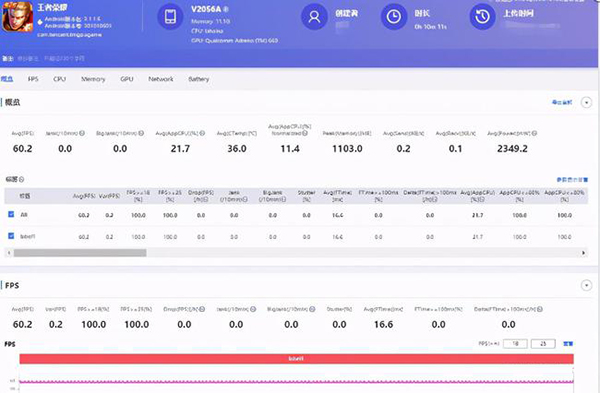Click help icon beside Avg(AppCPU) metric
Image resolution: width=600 pixels, height=393 pixels.
pos(202,133)
